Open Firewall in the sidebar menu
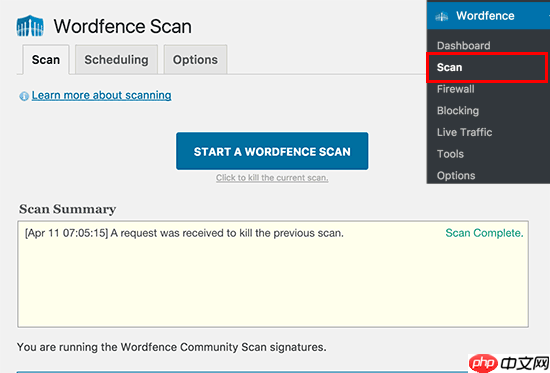The width and height of the screenshot is (550, 373). coord(456,89)
